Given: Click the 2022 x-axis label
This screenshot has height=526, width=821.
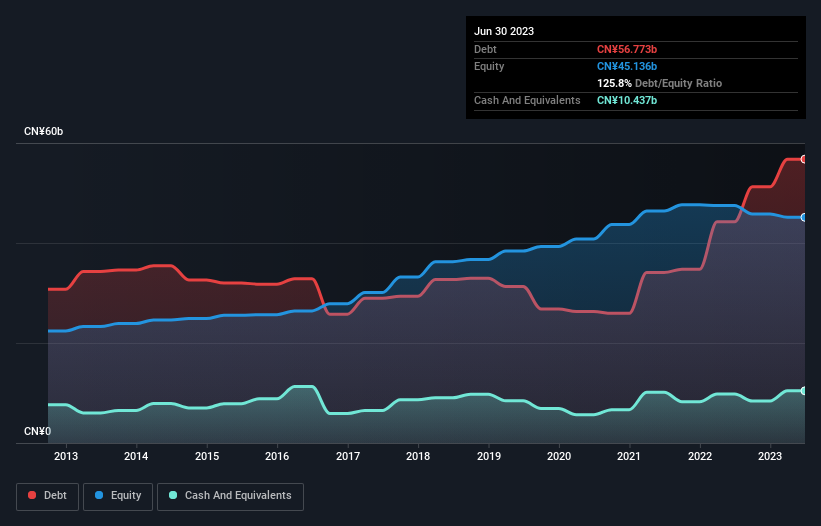Looking at the screenshot, I should coord(700,456).
